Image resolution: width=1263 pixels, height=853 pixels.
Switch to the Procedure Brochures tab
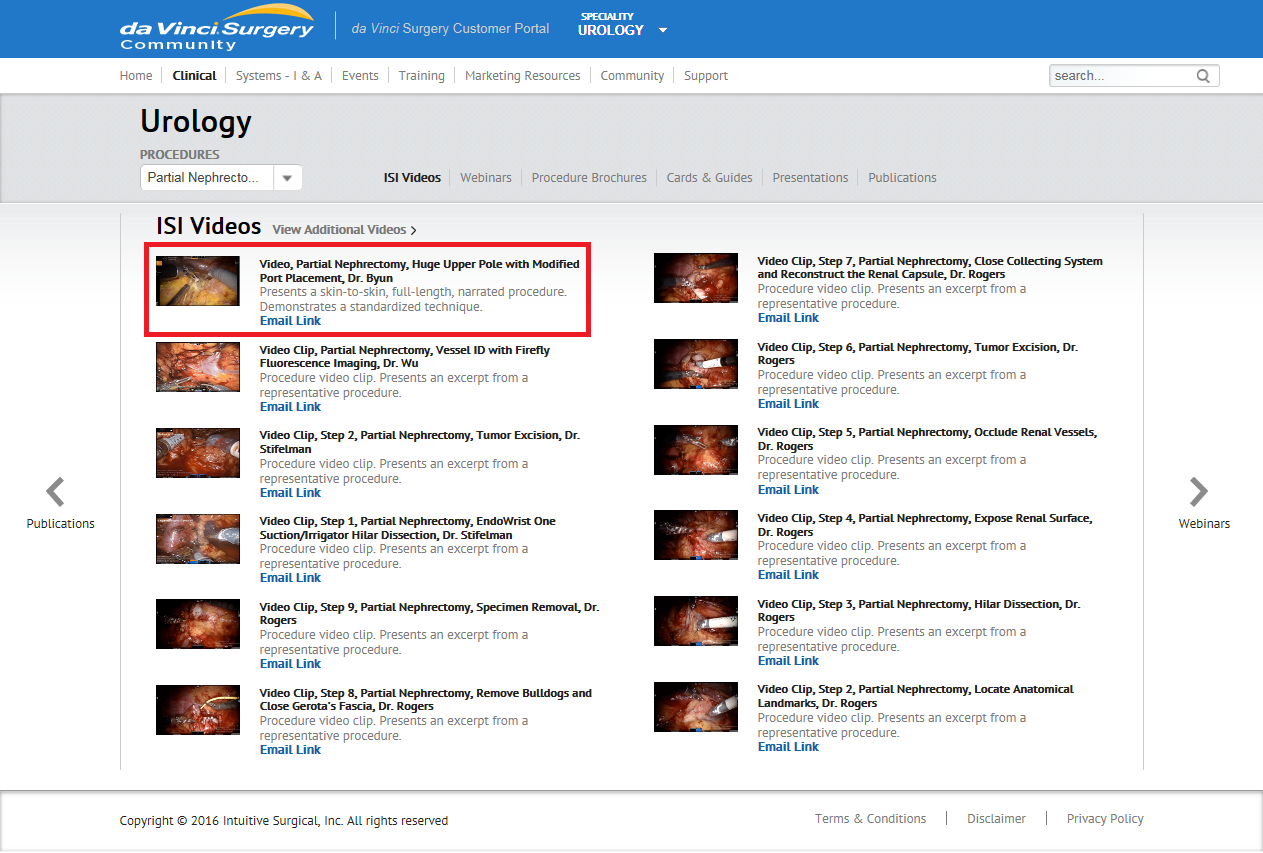589,178
